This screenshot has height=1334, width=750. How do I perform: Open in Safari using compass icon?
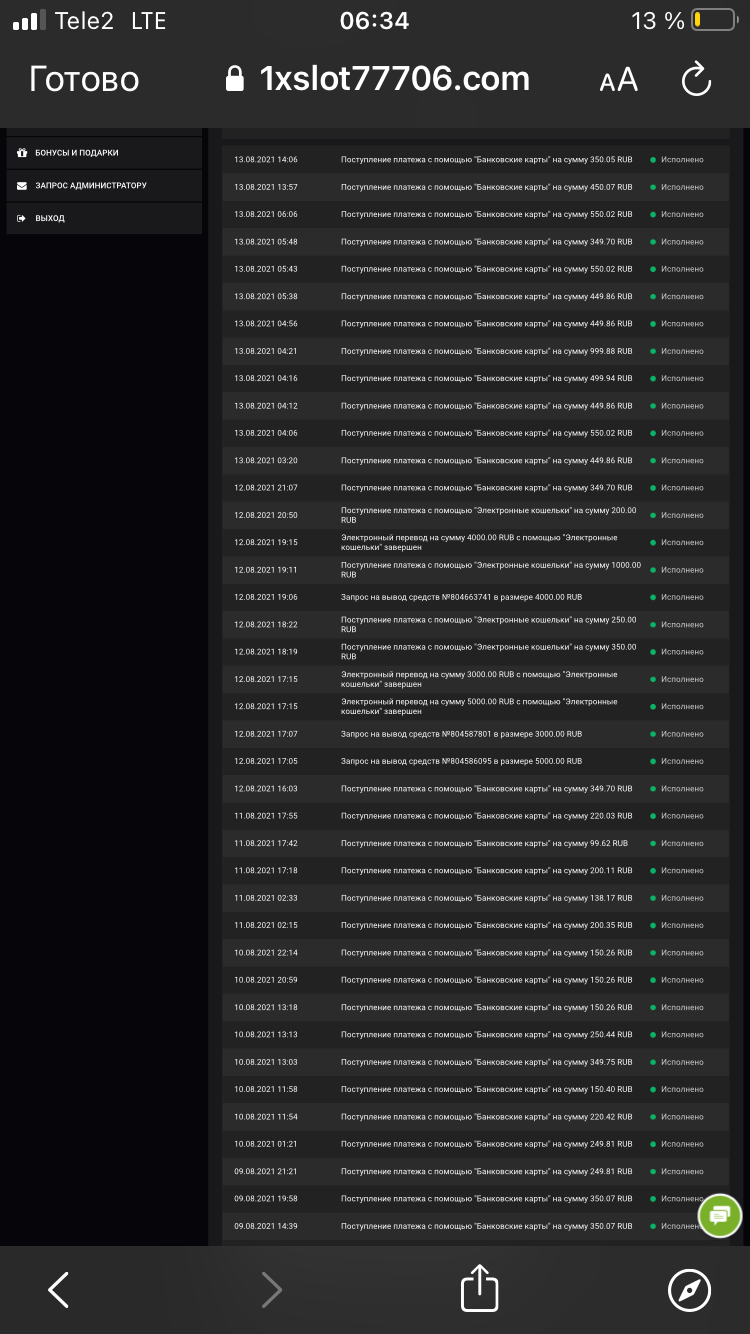[x=689, y=1289]
